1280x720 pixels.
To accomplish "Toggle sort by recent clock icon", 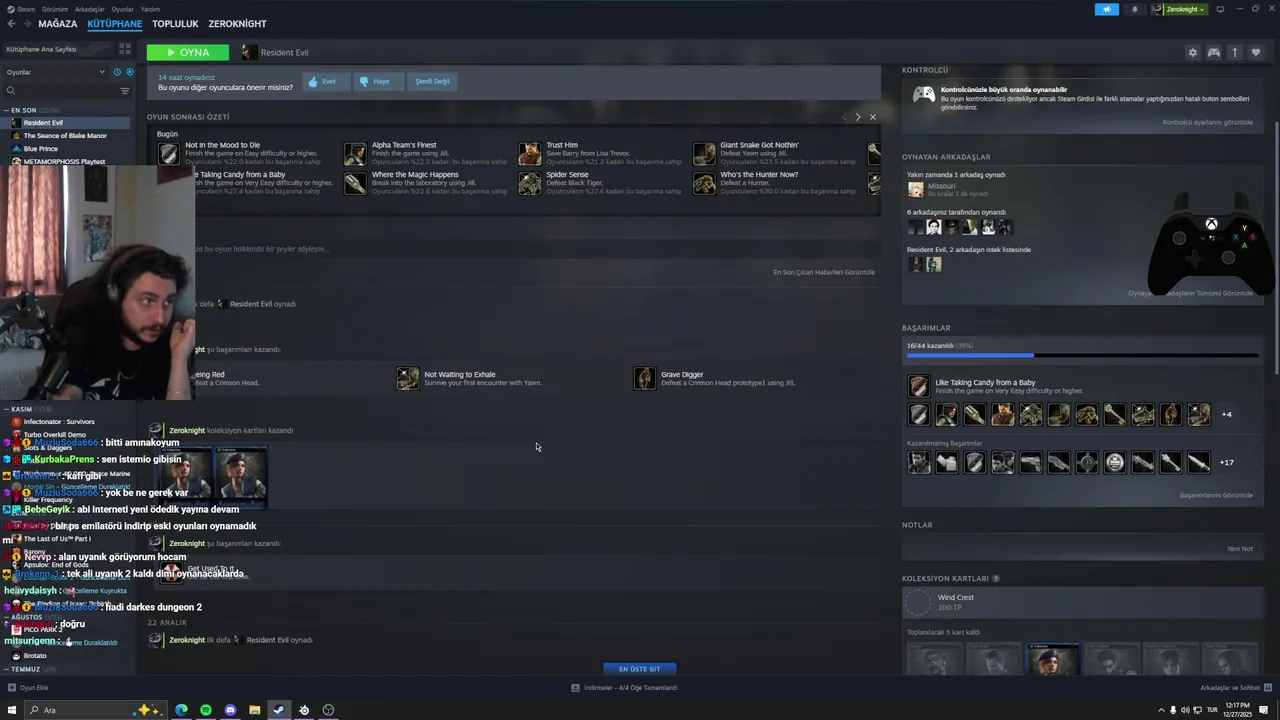I will [117, 72].
